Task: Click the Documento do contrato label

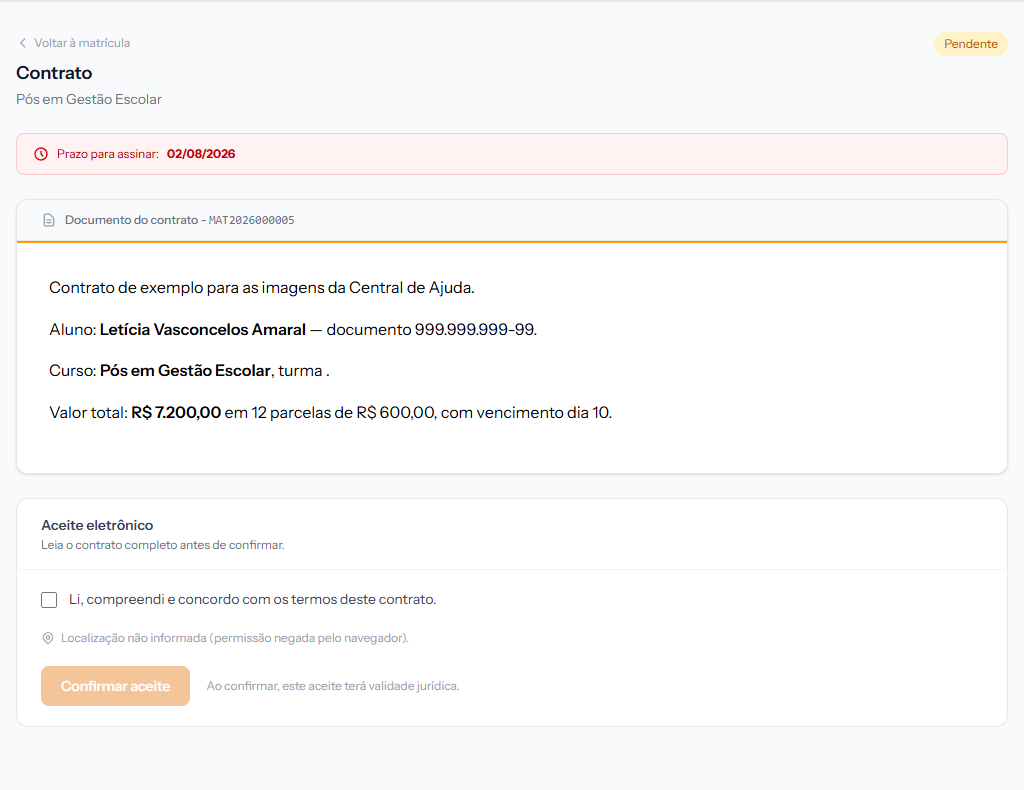Action: (131, 220)
